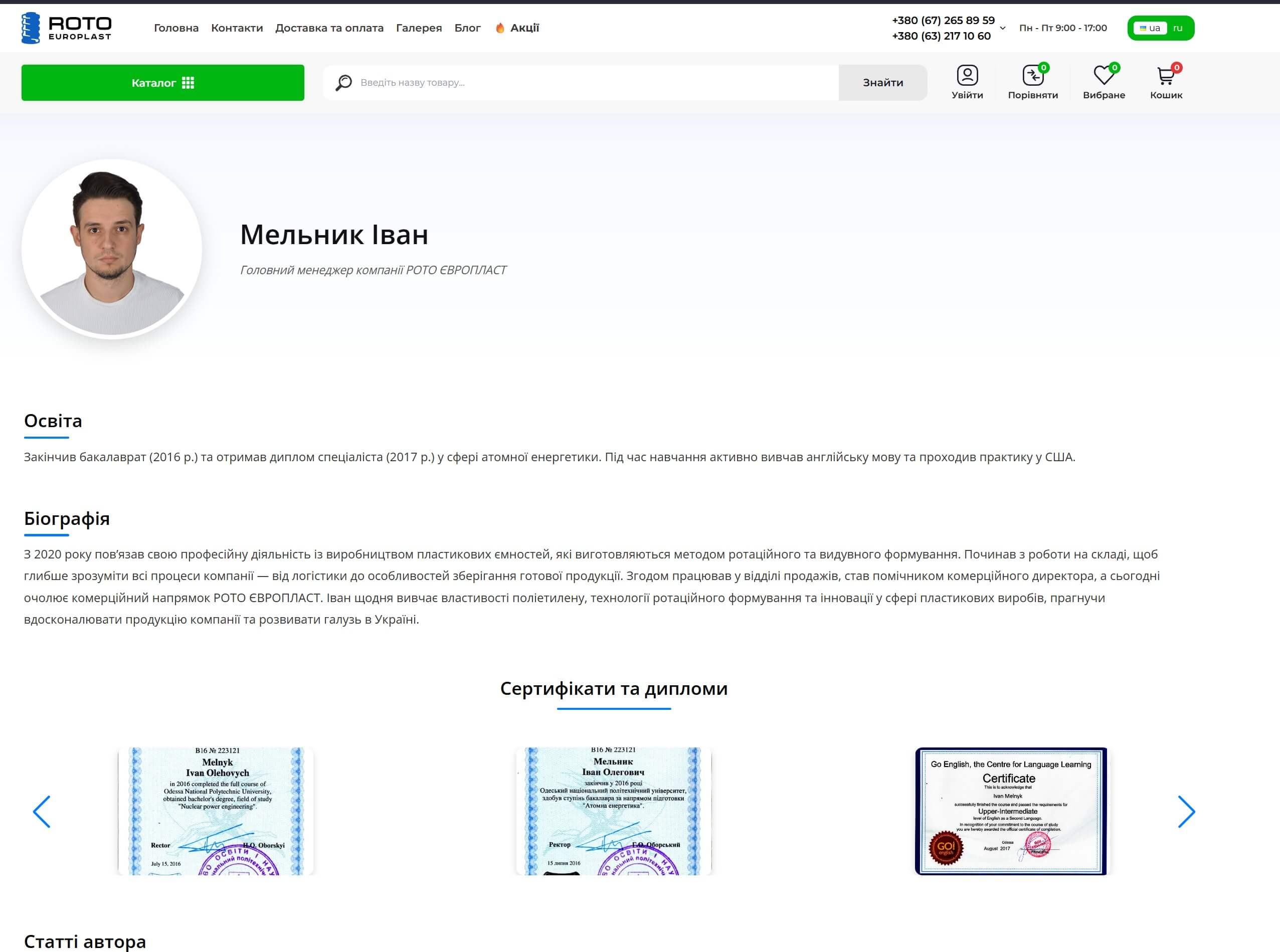The width and height of the screenshot is (1280, 952).
Task: Click the Знайти search button
Action: [x=883, y=82]
